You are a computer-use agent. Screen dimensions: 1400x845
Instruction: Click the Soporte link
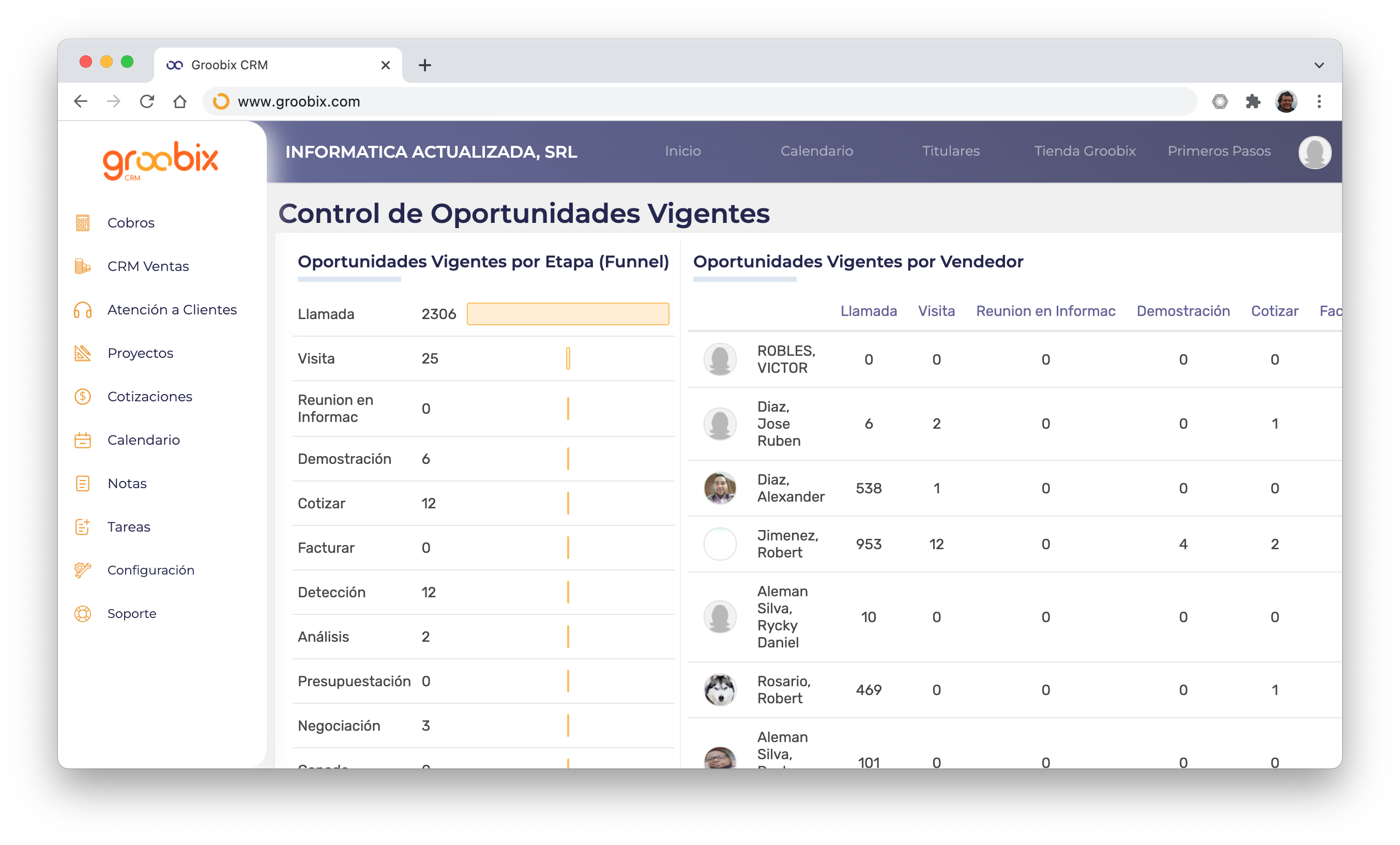[132, 614]
